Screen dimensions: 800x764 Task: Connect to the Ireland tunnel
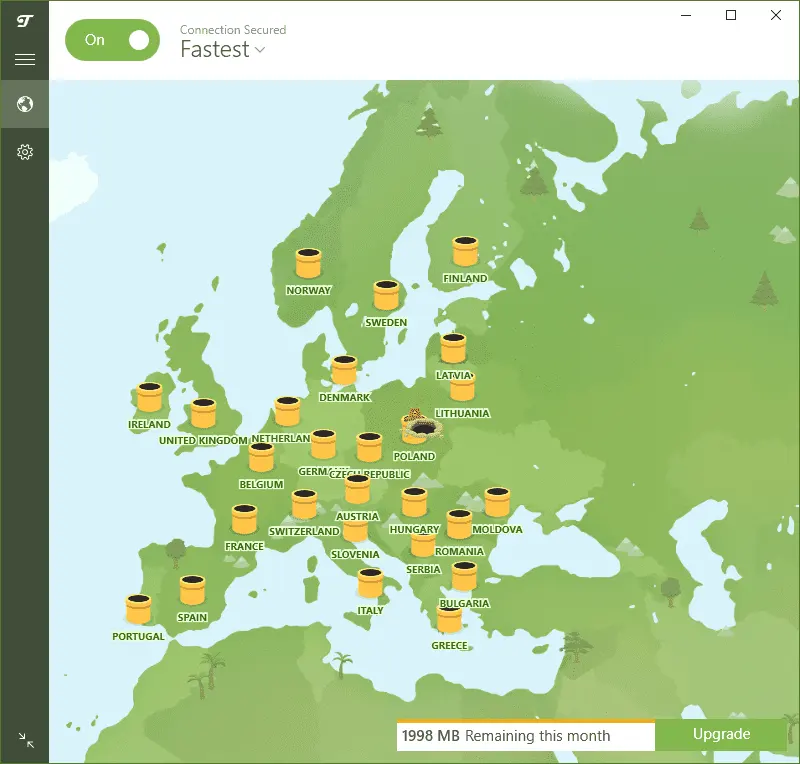pyautogui.click(x=149, y=398)
